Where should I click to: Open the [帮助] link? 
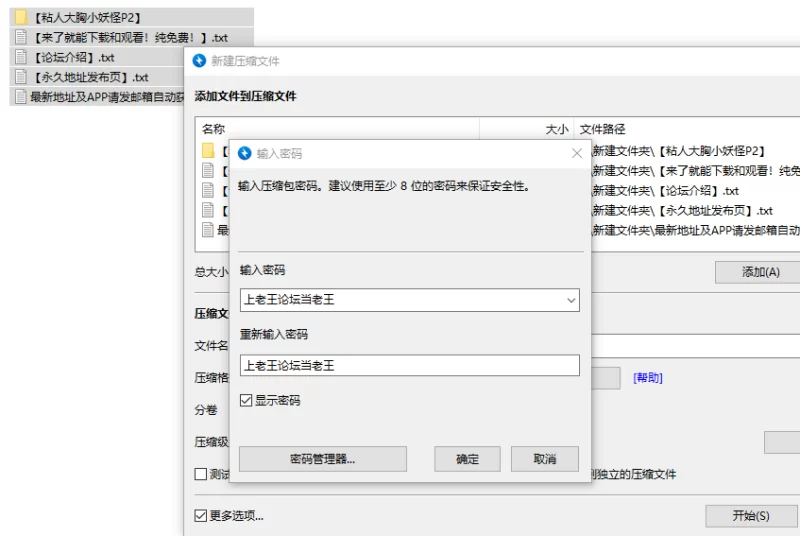tap(647, 378)
